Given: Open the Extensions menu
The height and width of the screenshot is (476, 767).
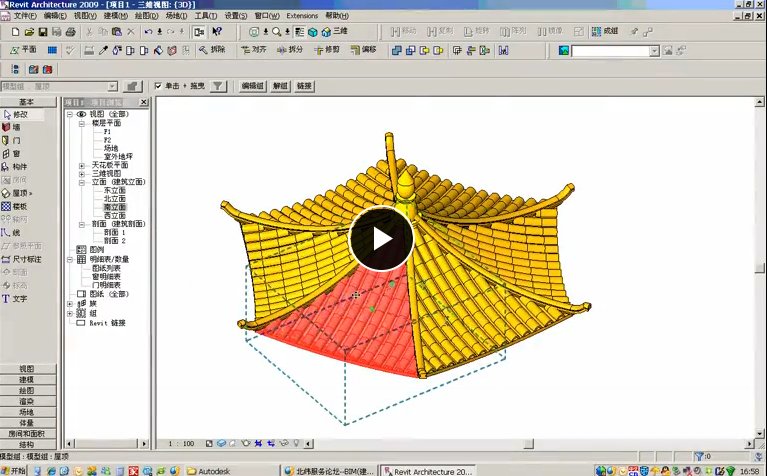Looking at the screenshot, I should point(302,16).
